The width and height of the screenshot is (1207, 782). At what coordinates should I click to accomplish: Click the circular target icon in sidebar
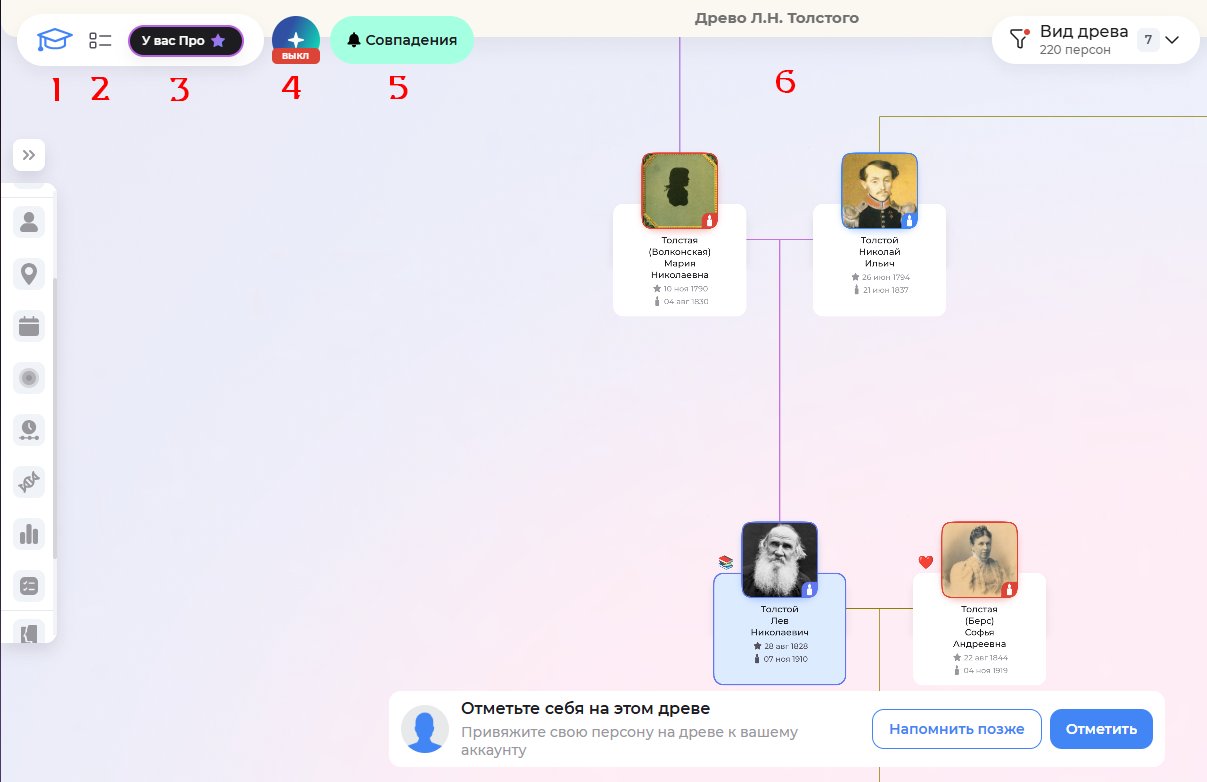tap(29, 378)
